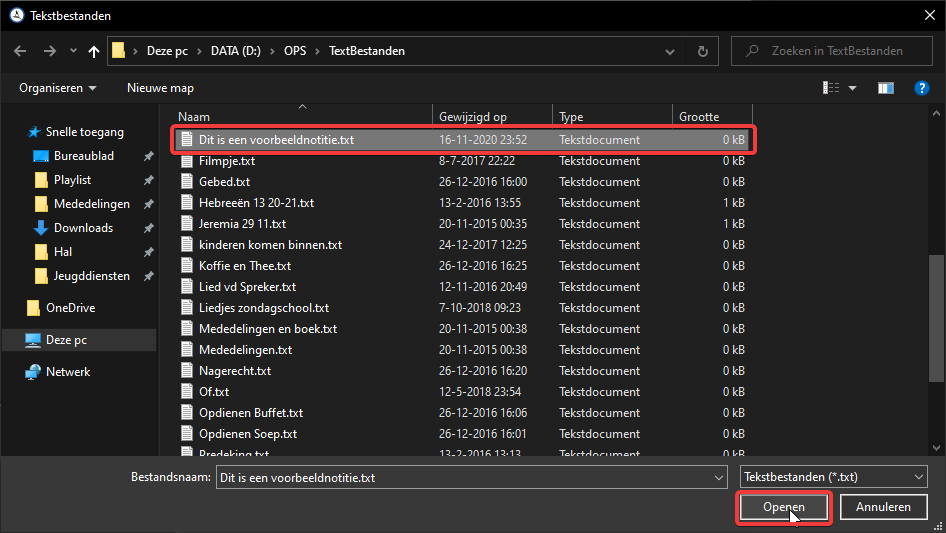Image resolution: width=946 pixels, height=533 pixels.
Task: Open recent locations chevron
Action: coord(73,51)
